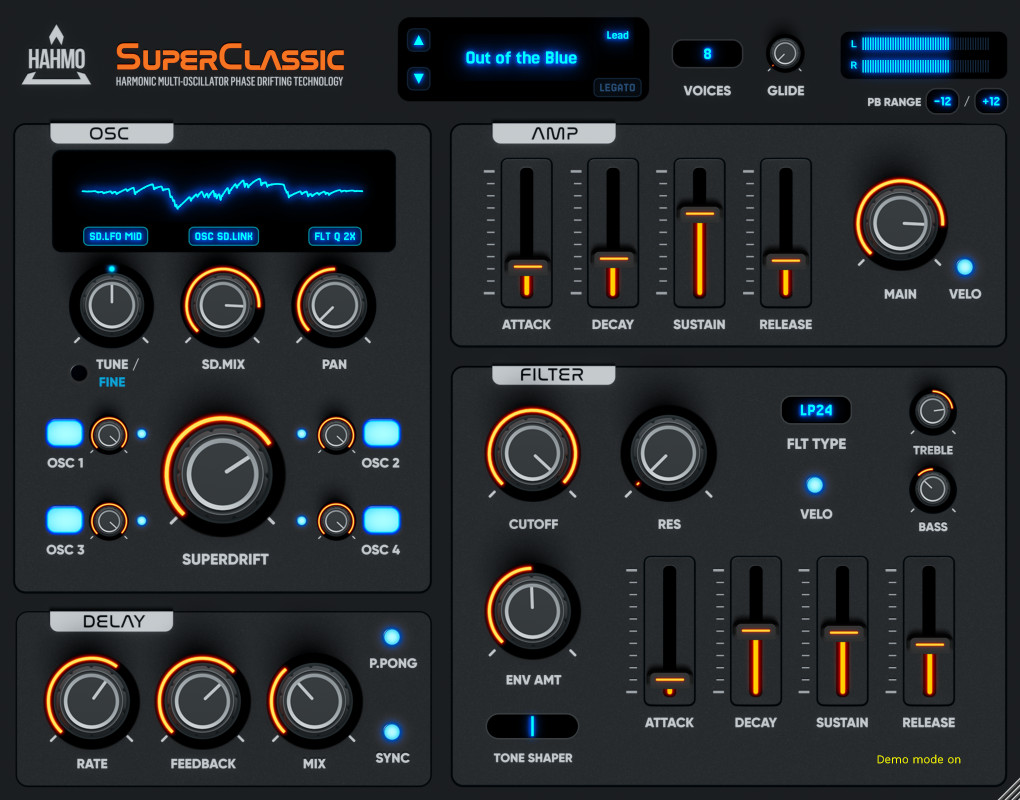Open the preset browser from 'Out of the Blue'
This screenshot has width=1020, height=800.
[521, 58]
